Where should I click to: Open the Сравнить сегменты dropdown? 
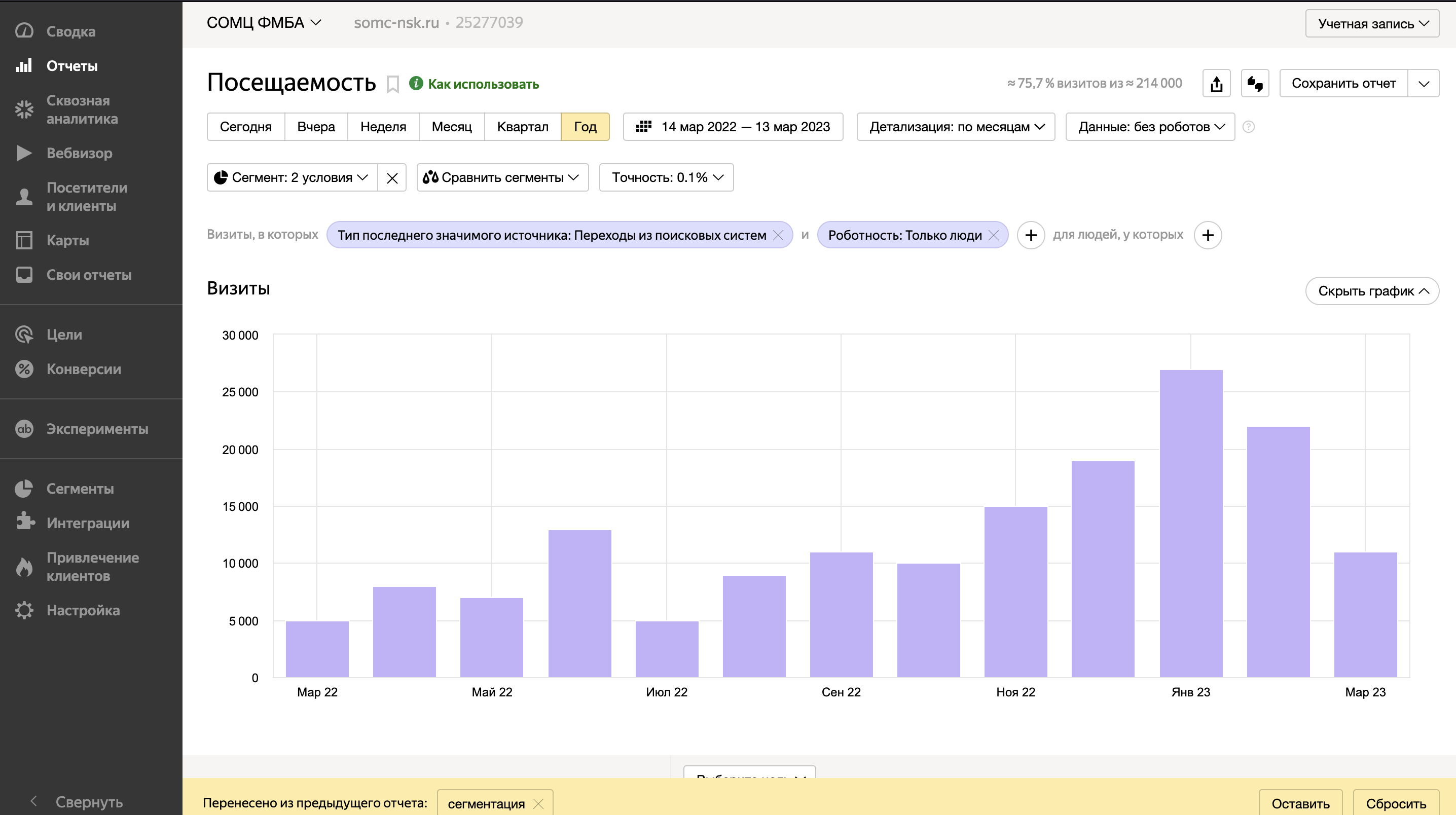click(502, 177)
